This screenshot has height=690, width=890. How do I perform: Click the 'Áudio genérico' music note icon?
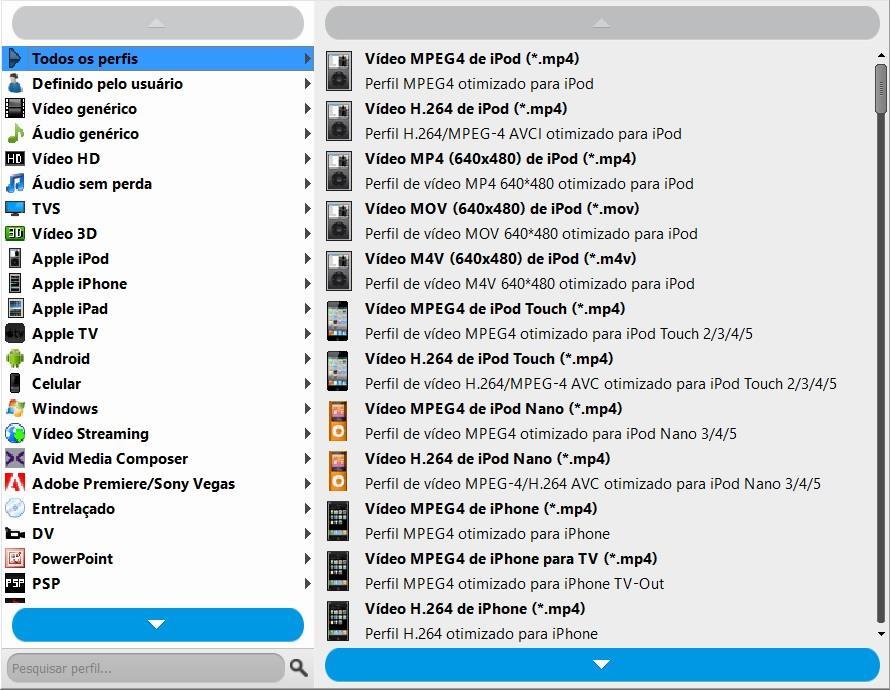[15, 133]
